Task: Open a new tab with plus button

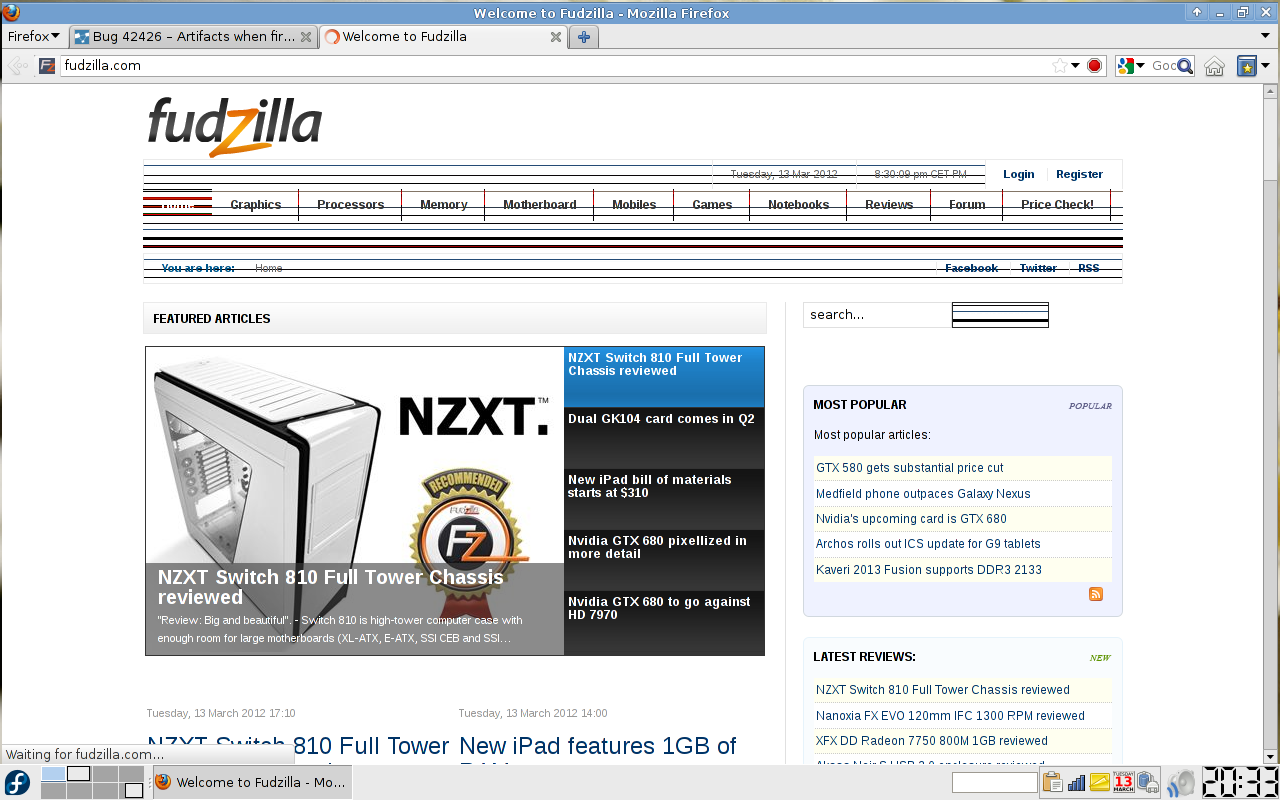Action: (x=584, y=37)
